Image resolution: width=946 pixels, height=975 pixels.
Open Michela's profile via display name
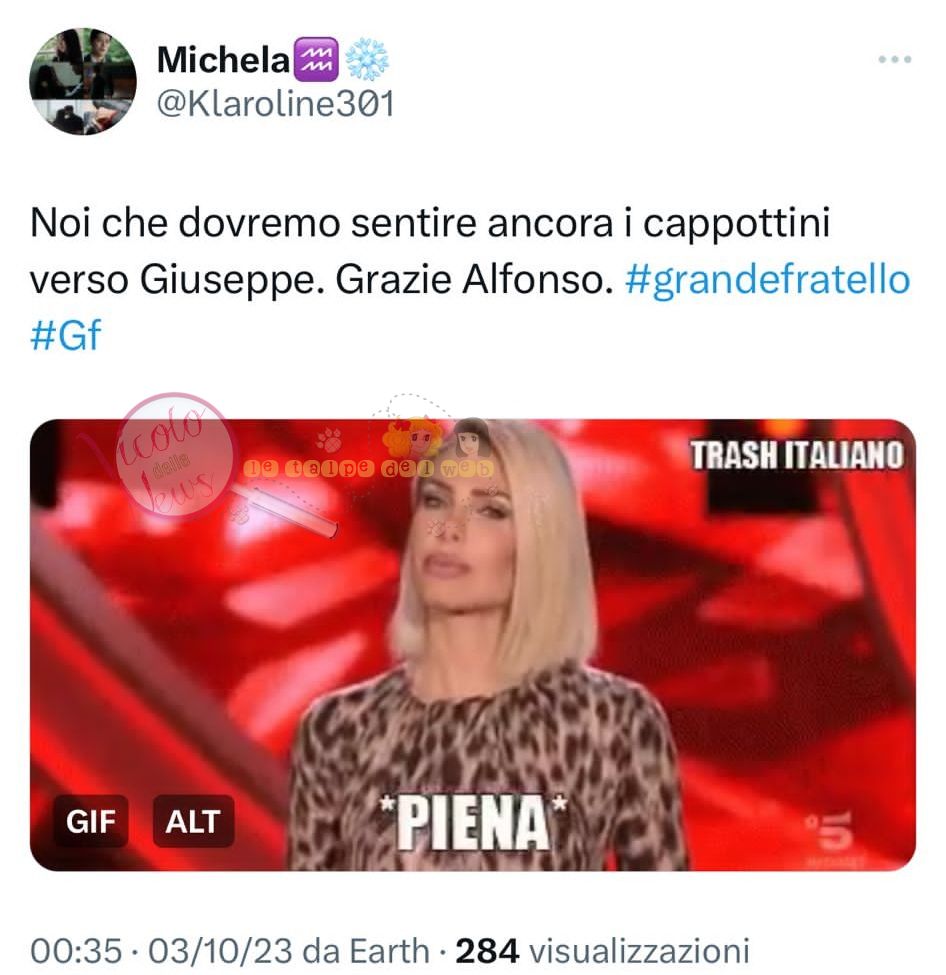click(x=224, y=60)
